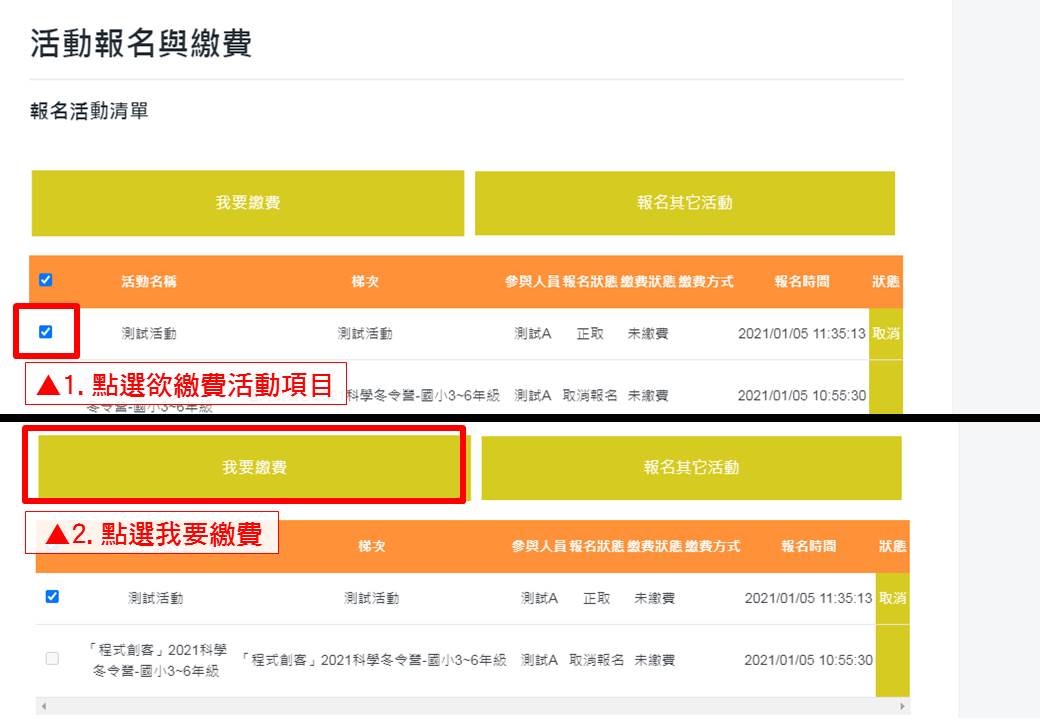
Task: Click the 2021/01/05 10:55:30 timestamp in the upper table
Action: [x=802, y=396]
